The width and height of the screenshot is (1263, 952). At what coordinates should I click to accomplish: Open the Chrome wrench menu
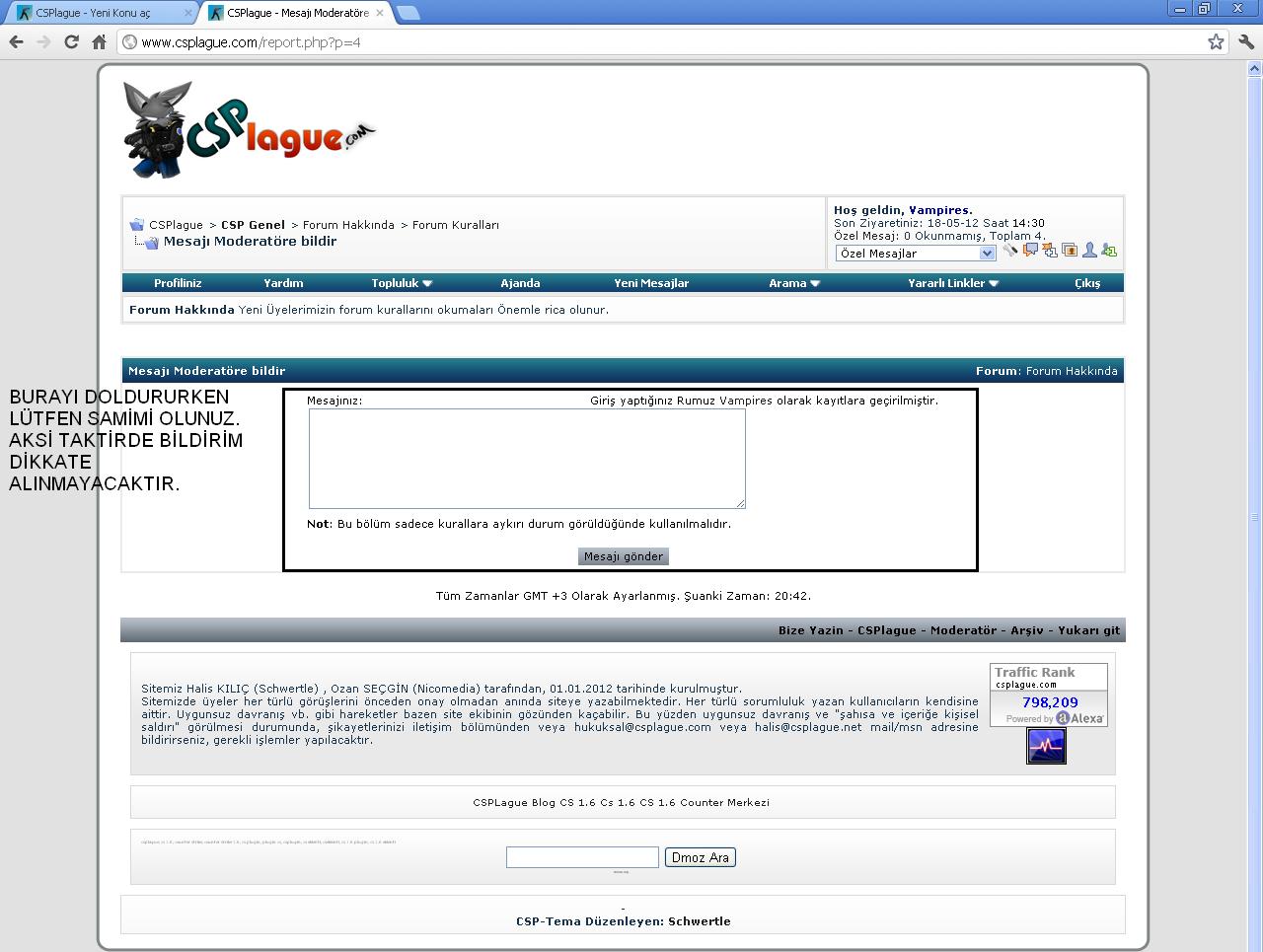[x=1245, y=41]
